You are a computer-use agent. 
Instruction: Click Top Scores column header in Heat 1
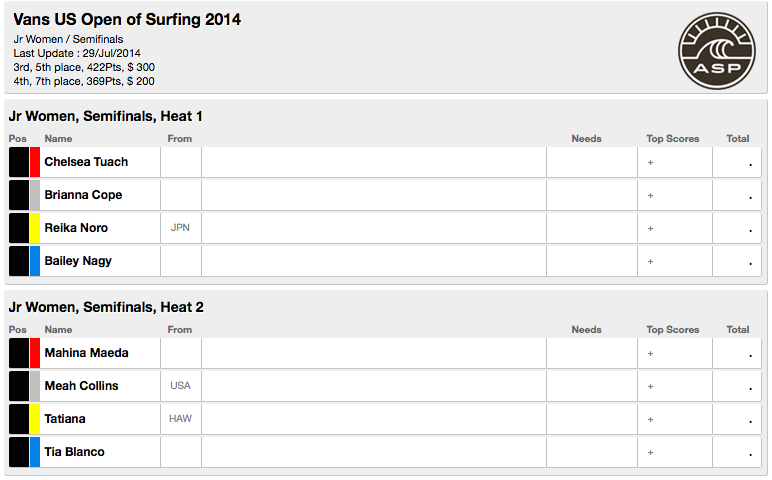point(672,139)
